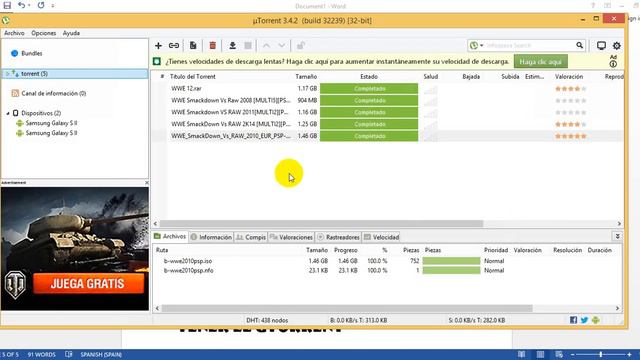
Task: Select WWE Smackdown VS RAW 2011 torrent
Action: click(x=387, y=112)
